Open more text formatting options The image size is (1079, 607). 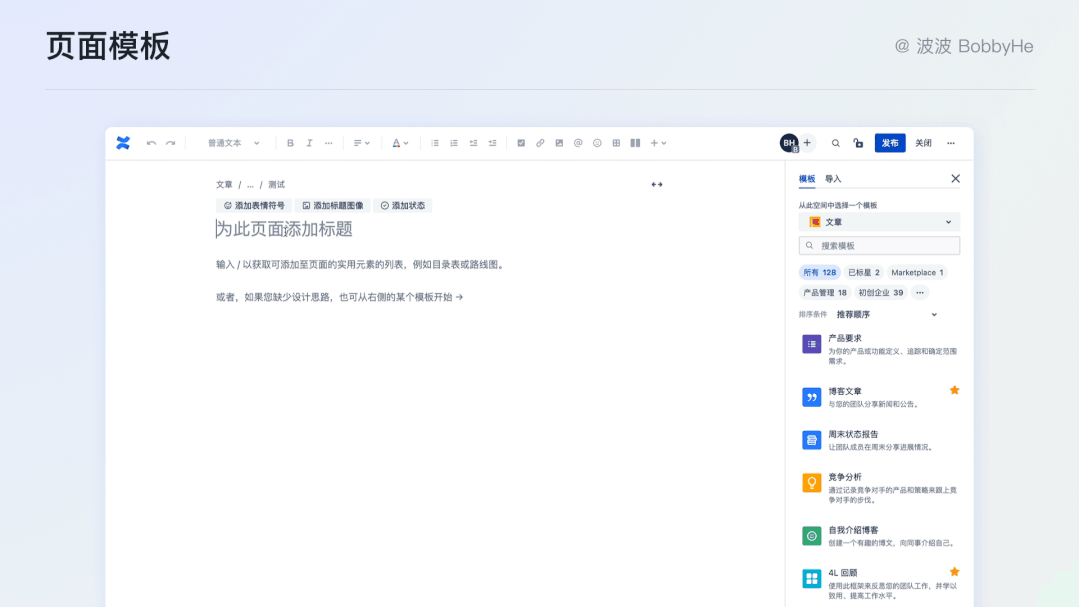click(x=329, y=143)
